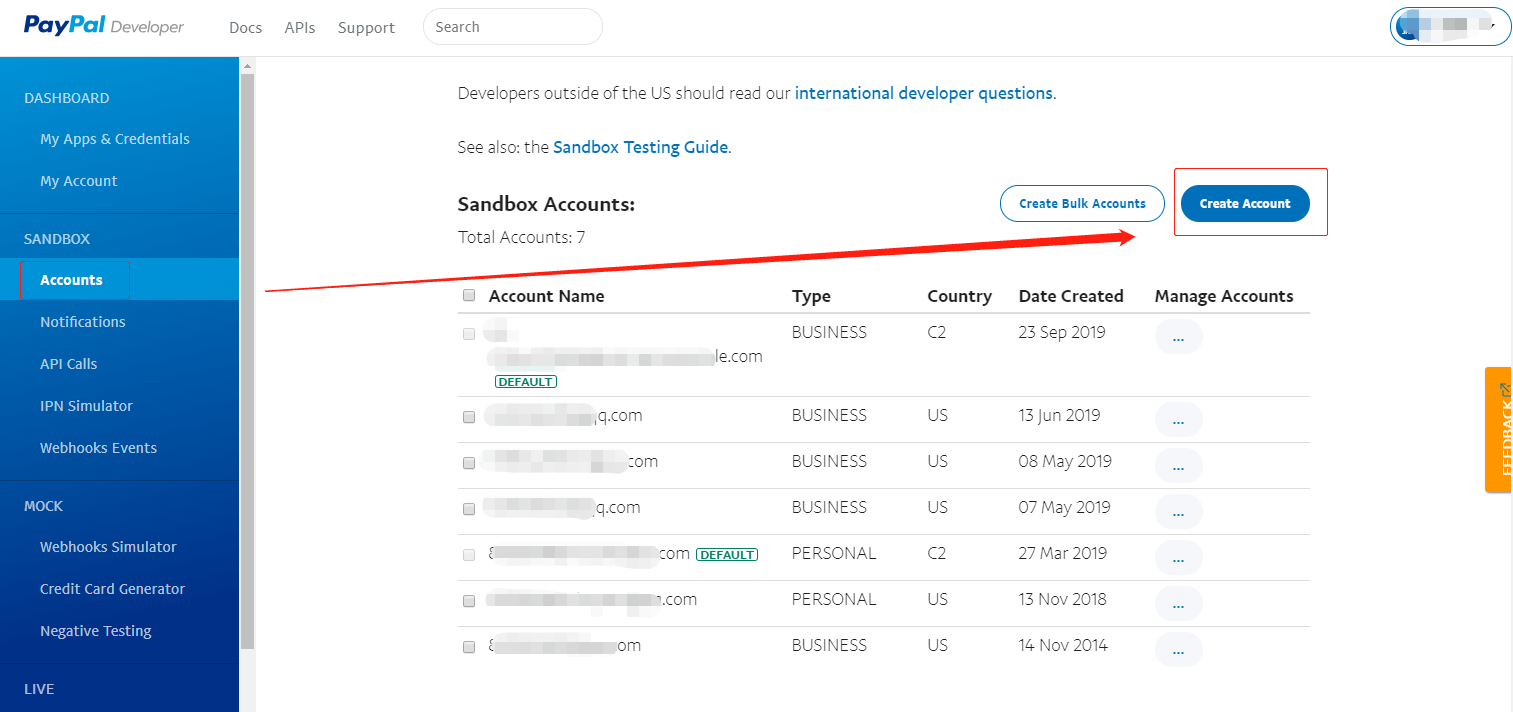Click the date 14 Nov 2014
Viewport: 1513px width, 712px height.
[1064, 645]
